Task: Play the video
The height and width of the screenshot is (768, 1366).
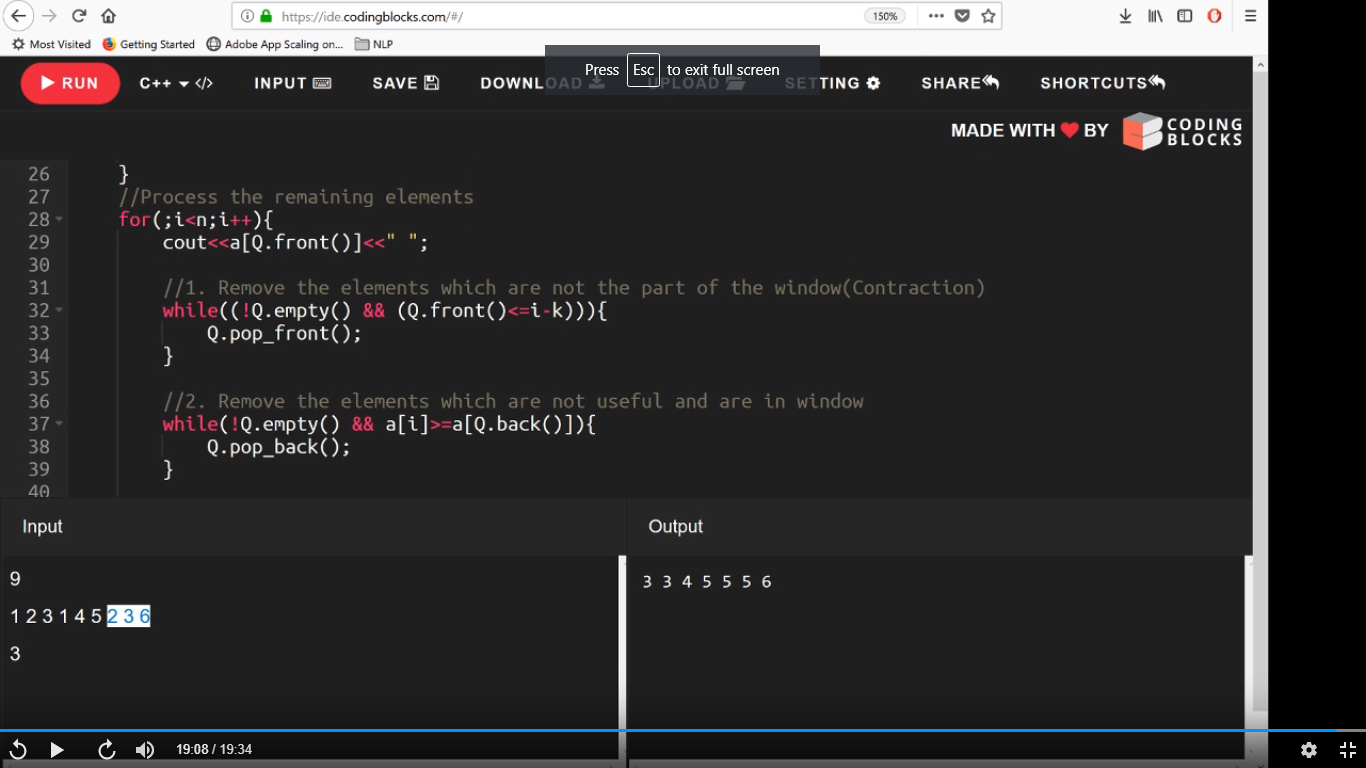Action: click(57, 750)
